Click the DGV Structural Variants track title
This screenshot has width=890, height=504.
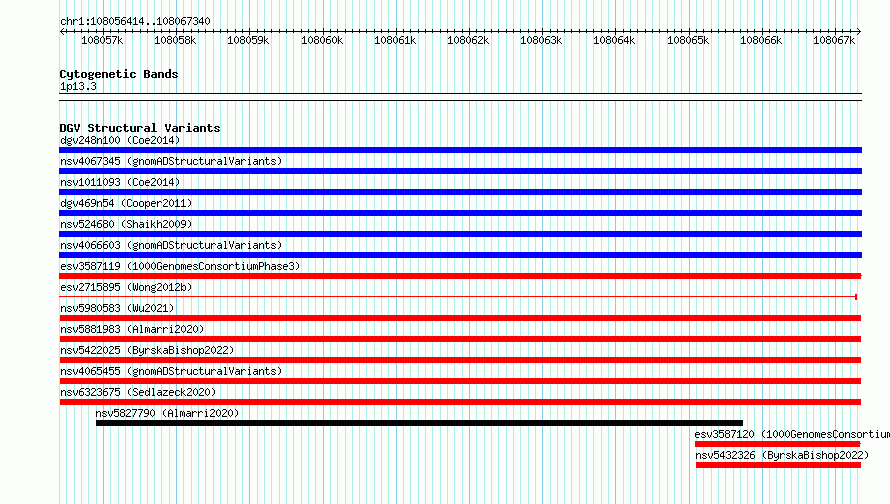pos(140,128)
